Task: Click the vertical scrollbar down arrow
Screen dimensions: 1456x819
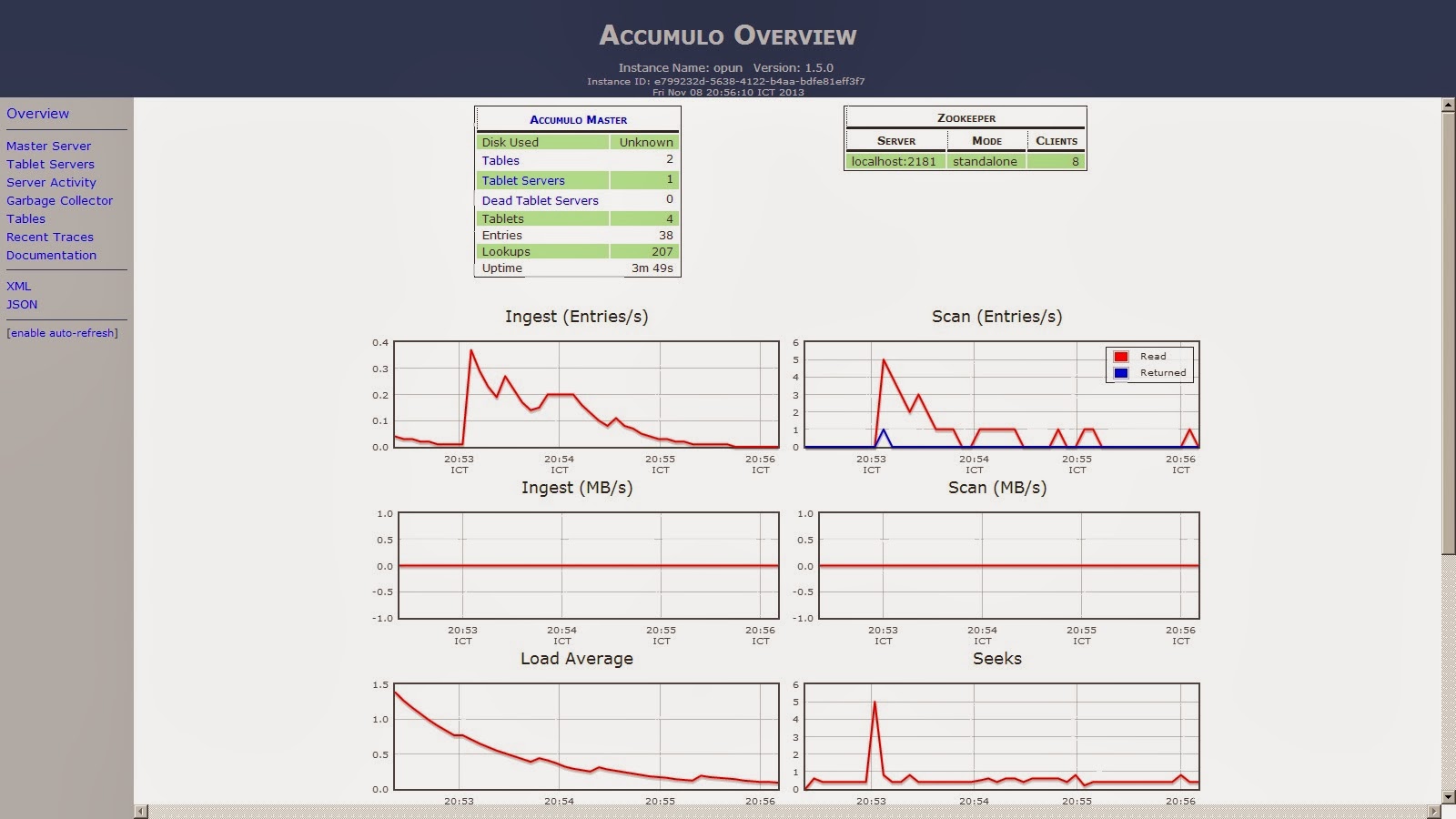Action: (x=1449, y=797)
